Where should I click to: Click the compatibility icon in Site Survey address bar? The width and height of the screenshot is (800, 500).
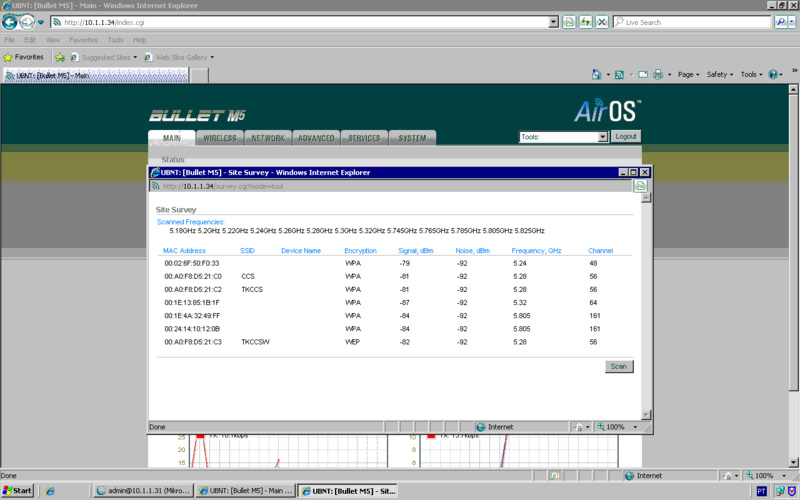[640, 186]
